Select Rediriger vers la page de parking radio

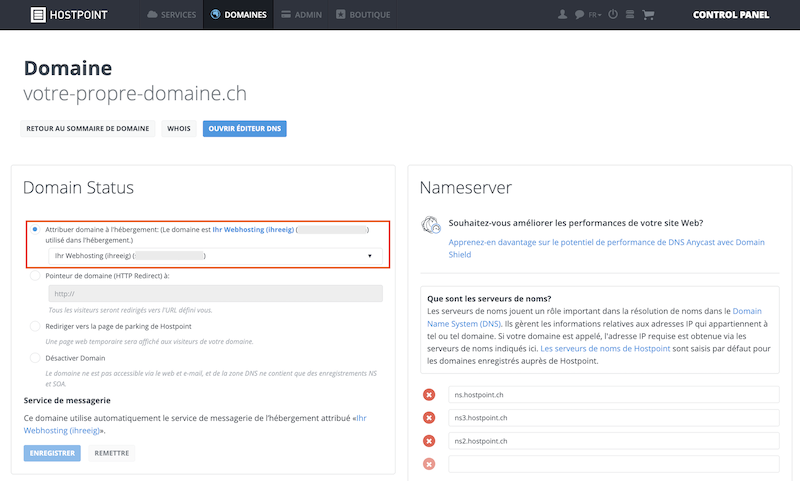[35, 326]
